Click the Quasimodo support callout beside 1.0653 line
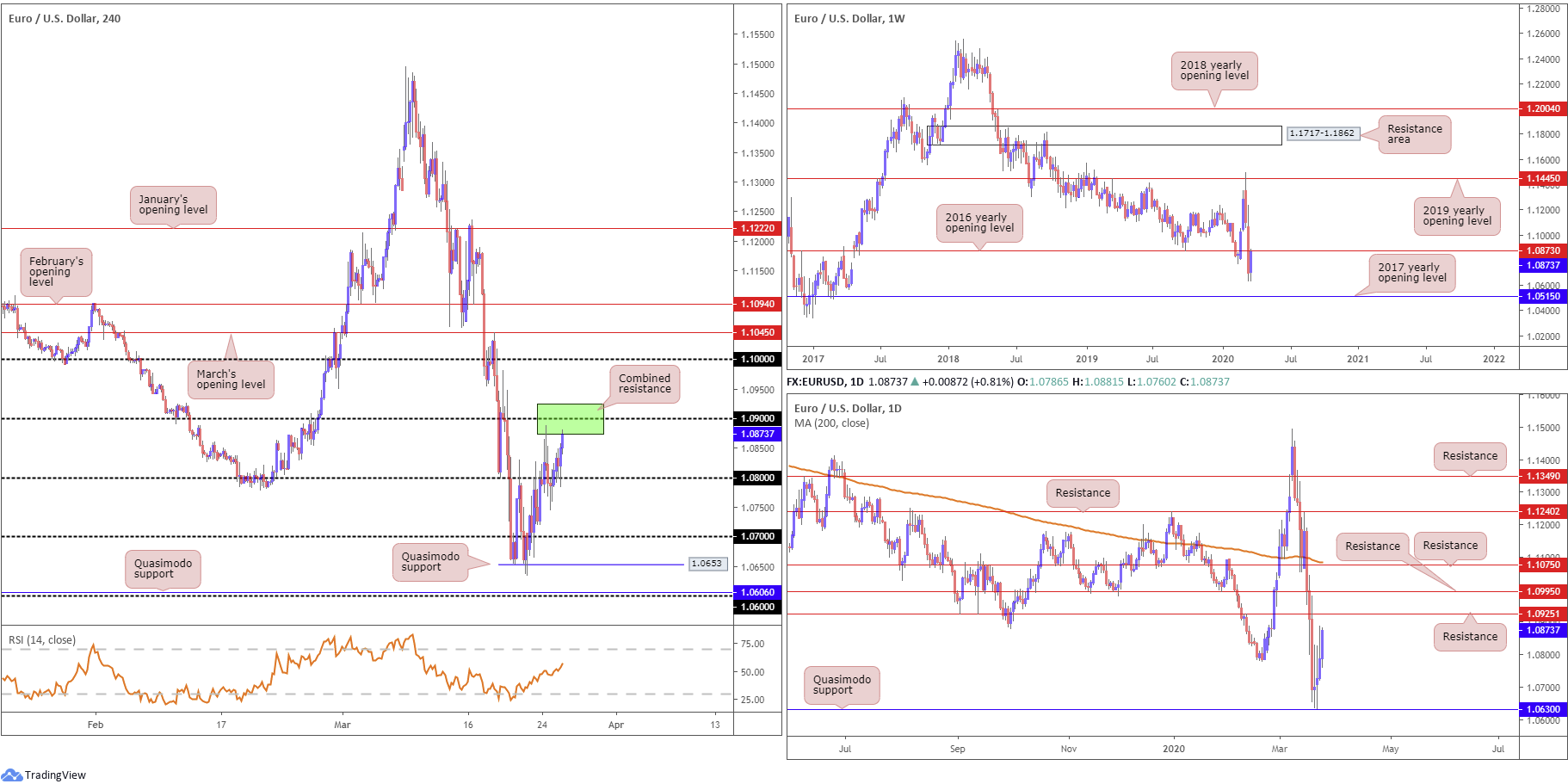The height and width of the screenshot is (784, 1568). pyautogui.click(x=430, y=562)
